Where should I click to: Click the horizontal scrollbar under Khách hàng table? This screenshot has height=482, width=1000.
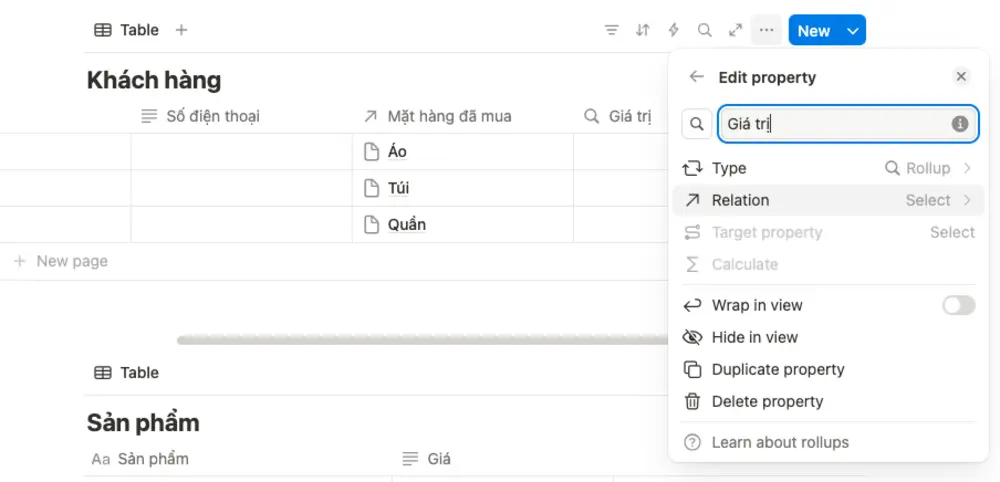point(422,340)
